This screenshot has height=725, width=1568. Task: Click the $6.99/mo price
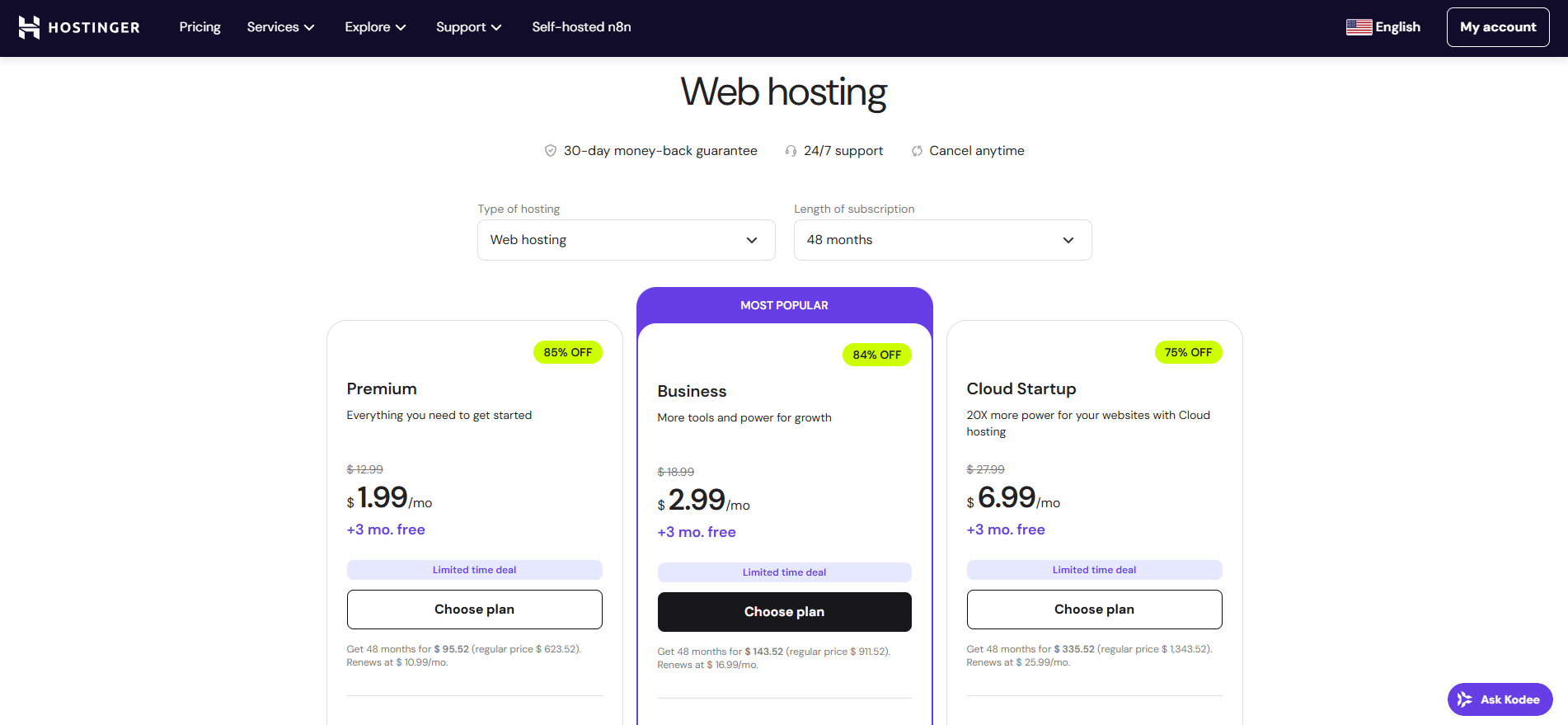click(1013, 497)
